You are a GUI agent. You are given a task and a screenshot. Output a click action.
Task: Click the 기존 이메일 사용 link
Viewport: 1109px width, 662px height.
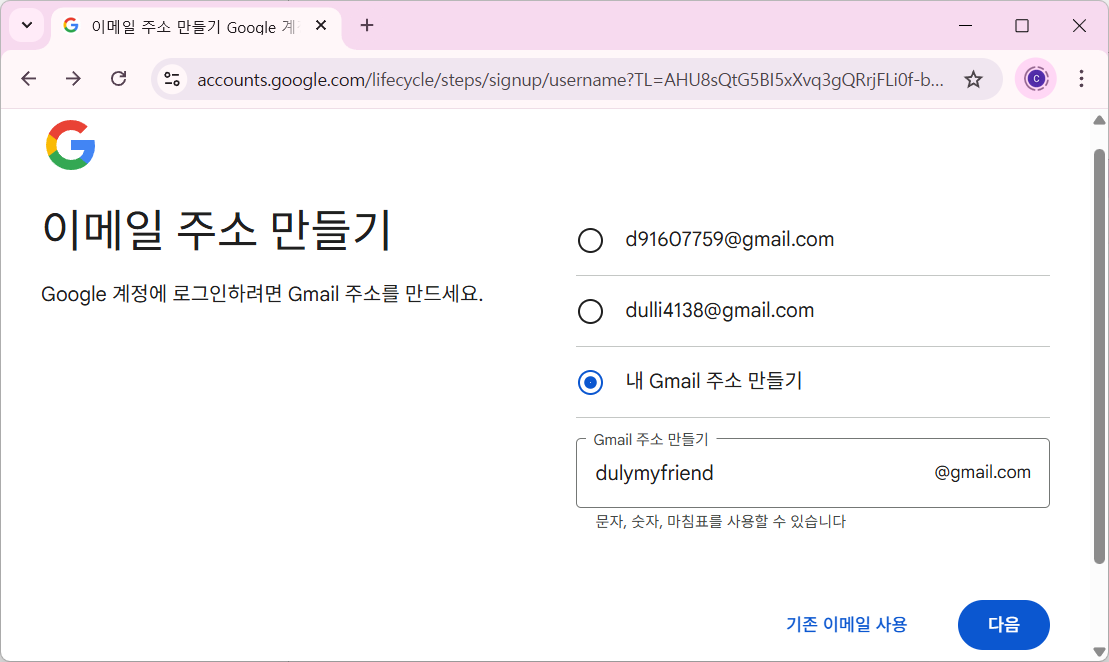click(847, 625)
